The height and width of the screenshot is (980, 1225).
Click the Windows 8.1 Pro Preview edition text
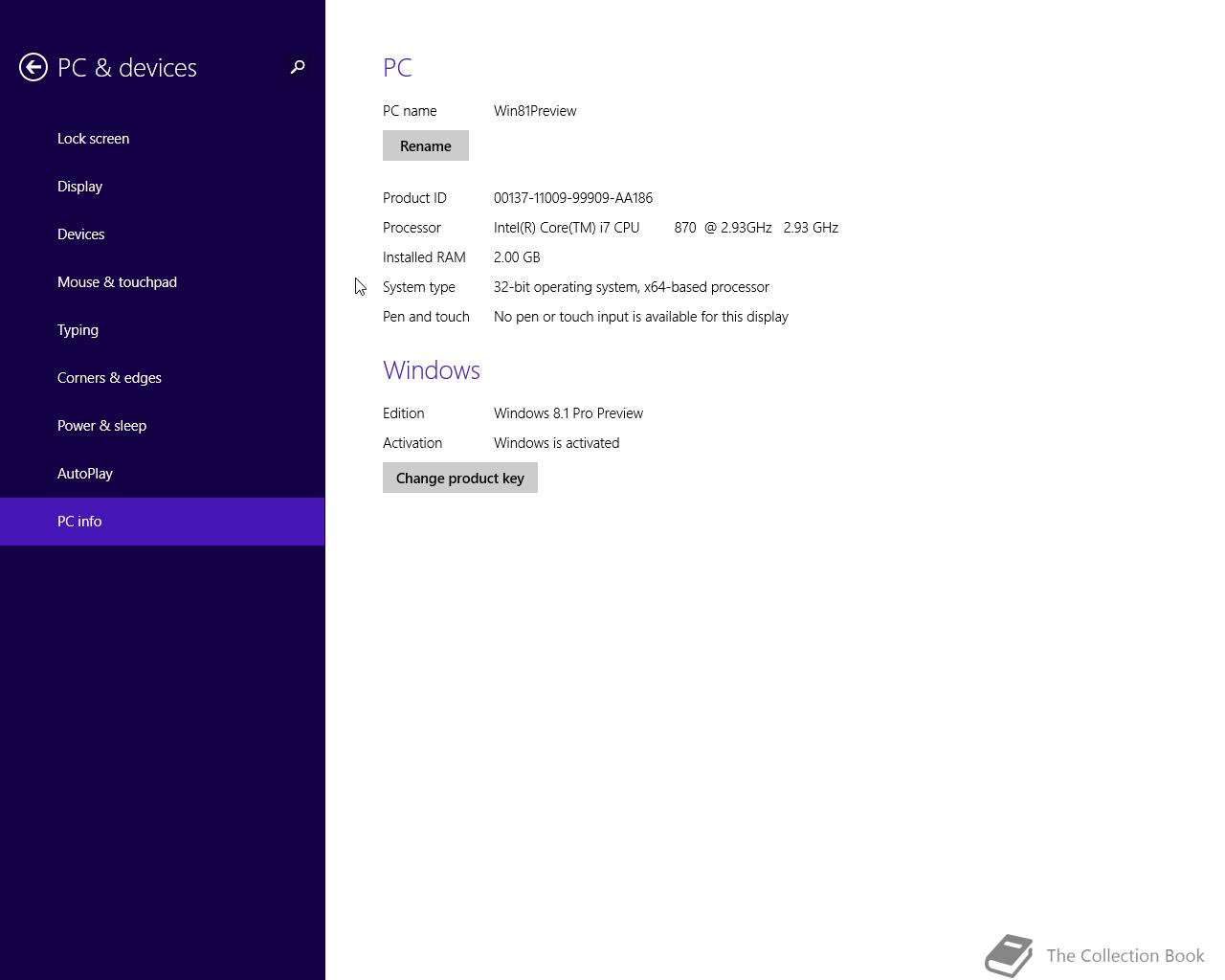pyautogui.click(x=568, y=413)
